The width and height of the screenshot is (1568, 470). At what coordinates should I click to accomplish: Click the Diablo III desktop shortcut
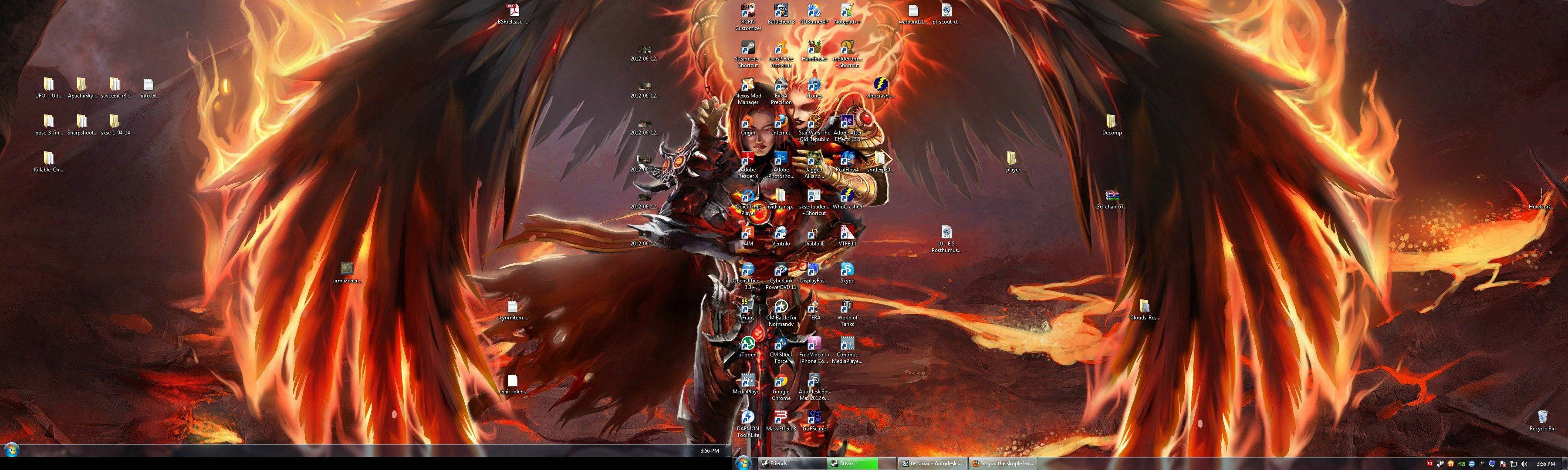point(814,234)
